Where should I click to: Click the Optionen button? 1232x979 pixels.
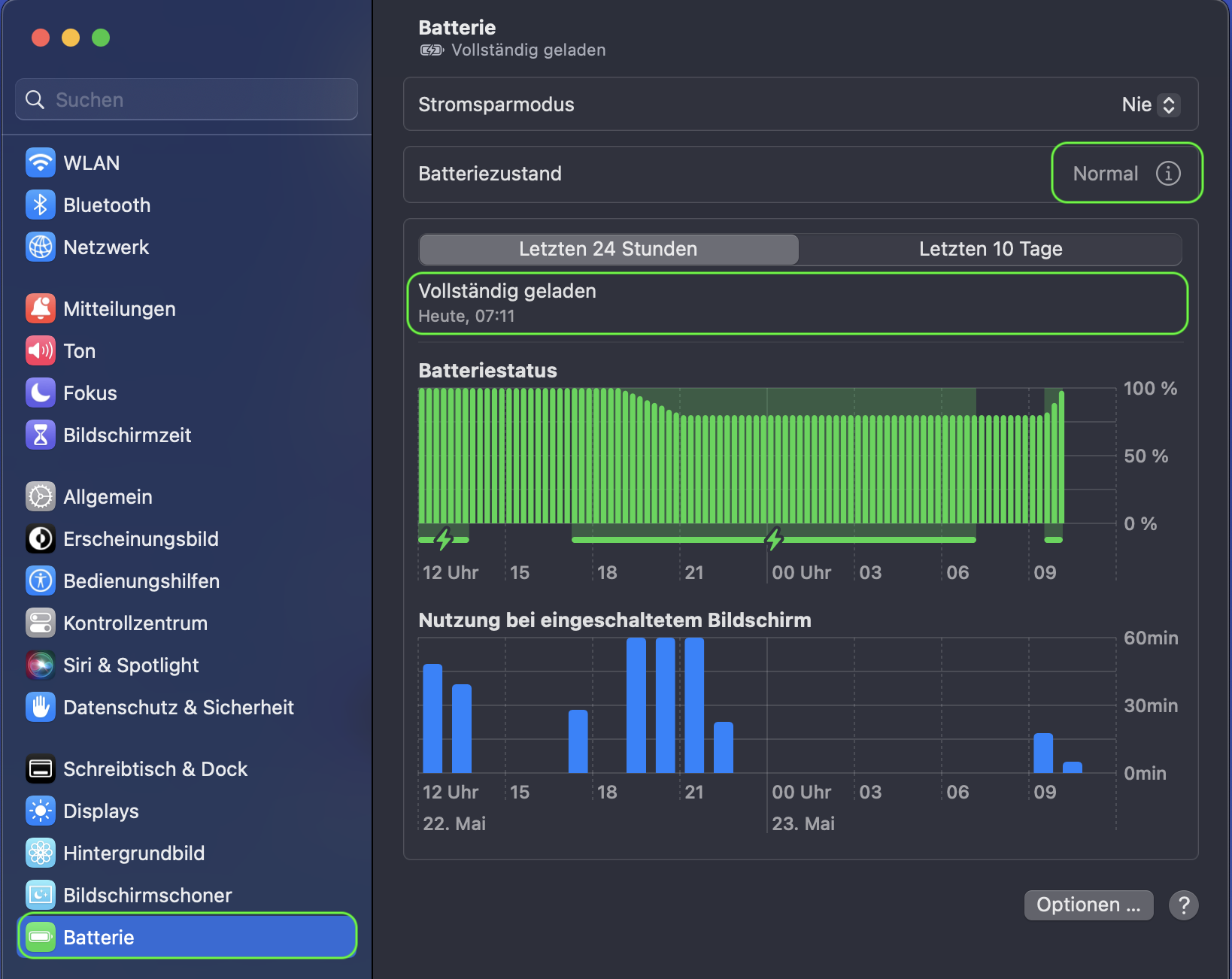[1088, 905]
